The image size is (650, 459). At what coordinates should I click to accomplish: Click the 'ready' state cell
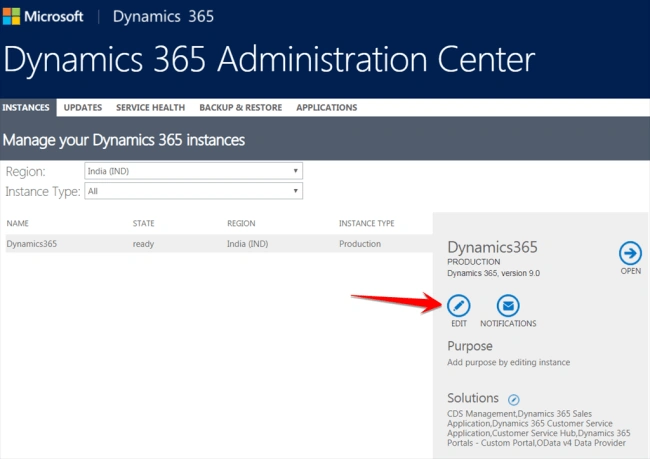(x=143, y=244)
